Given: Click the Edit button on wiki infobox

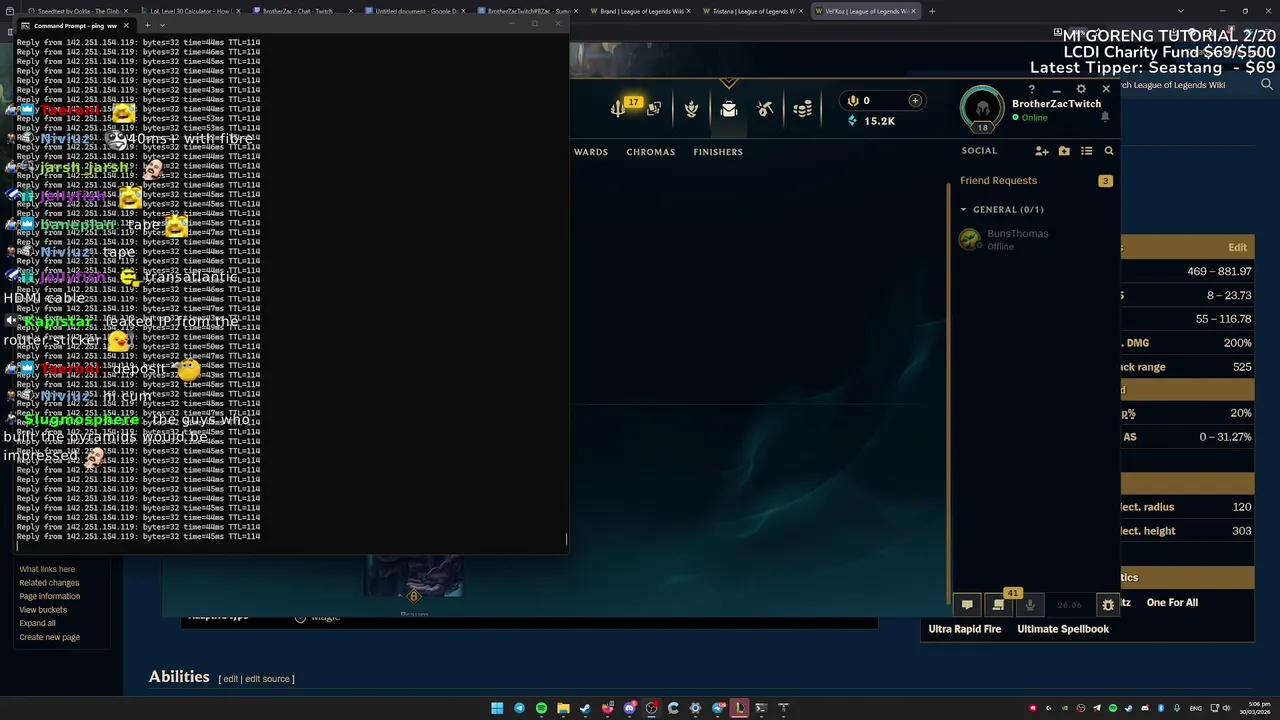Looking at the screenshot, I should (1237, 248).
